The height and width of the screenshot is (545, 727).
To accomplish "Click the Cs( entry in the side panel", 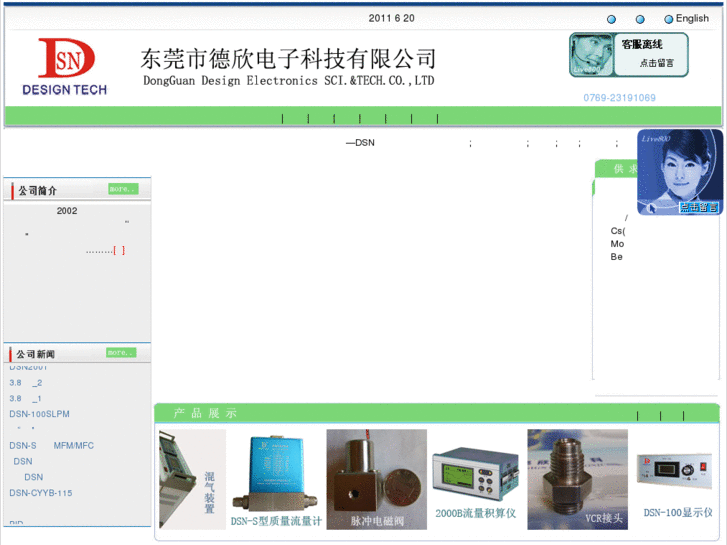I will pos(618,231).
